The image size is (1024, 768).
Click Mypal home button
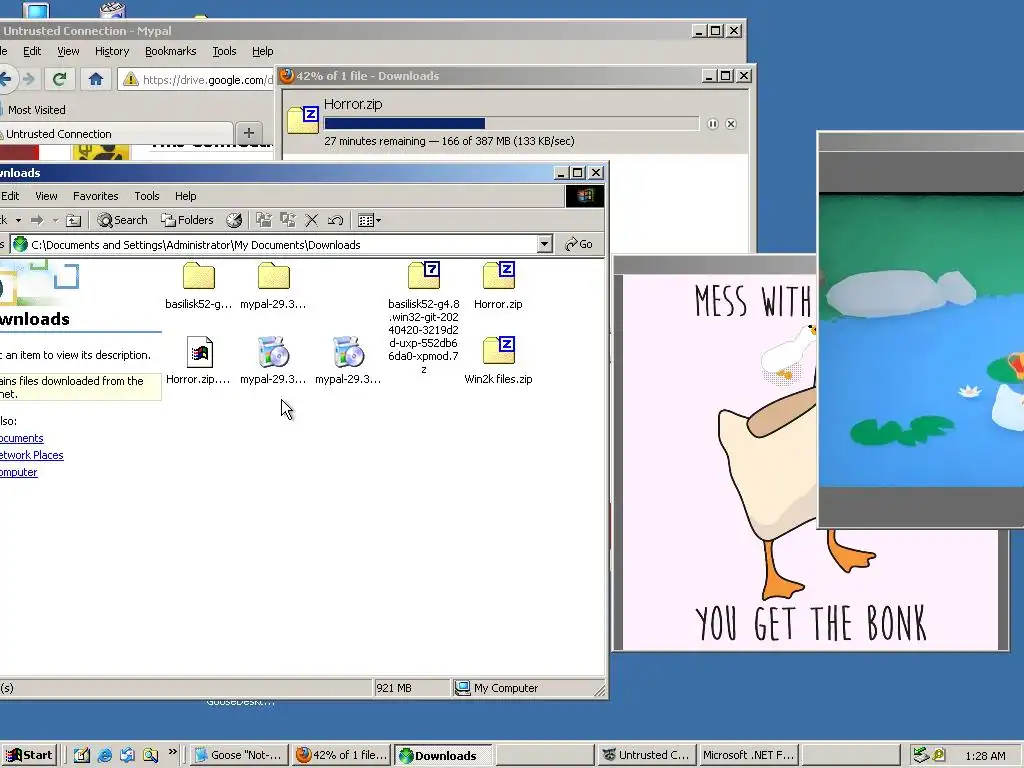pos(96,79)
